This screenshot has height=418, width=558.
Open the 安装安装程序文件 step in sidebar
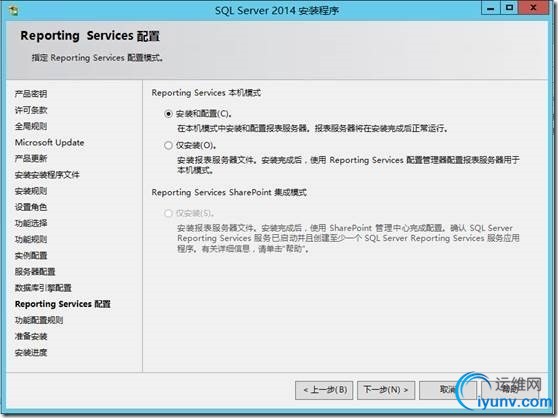[47, 175]
